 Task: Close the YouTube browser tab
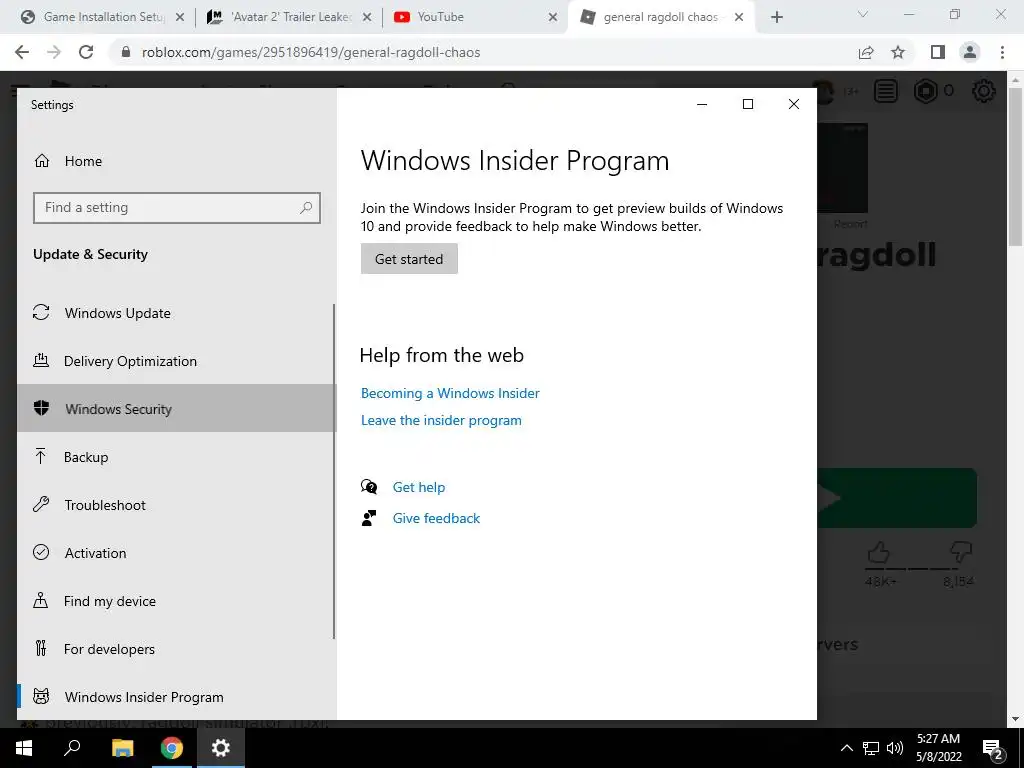click(x=552, y=17)
